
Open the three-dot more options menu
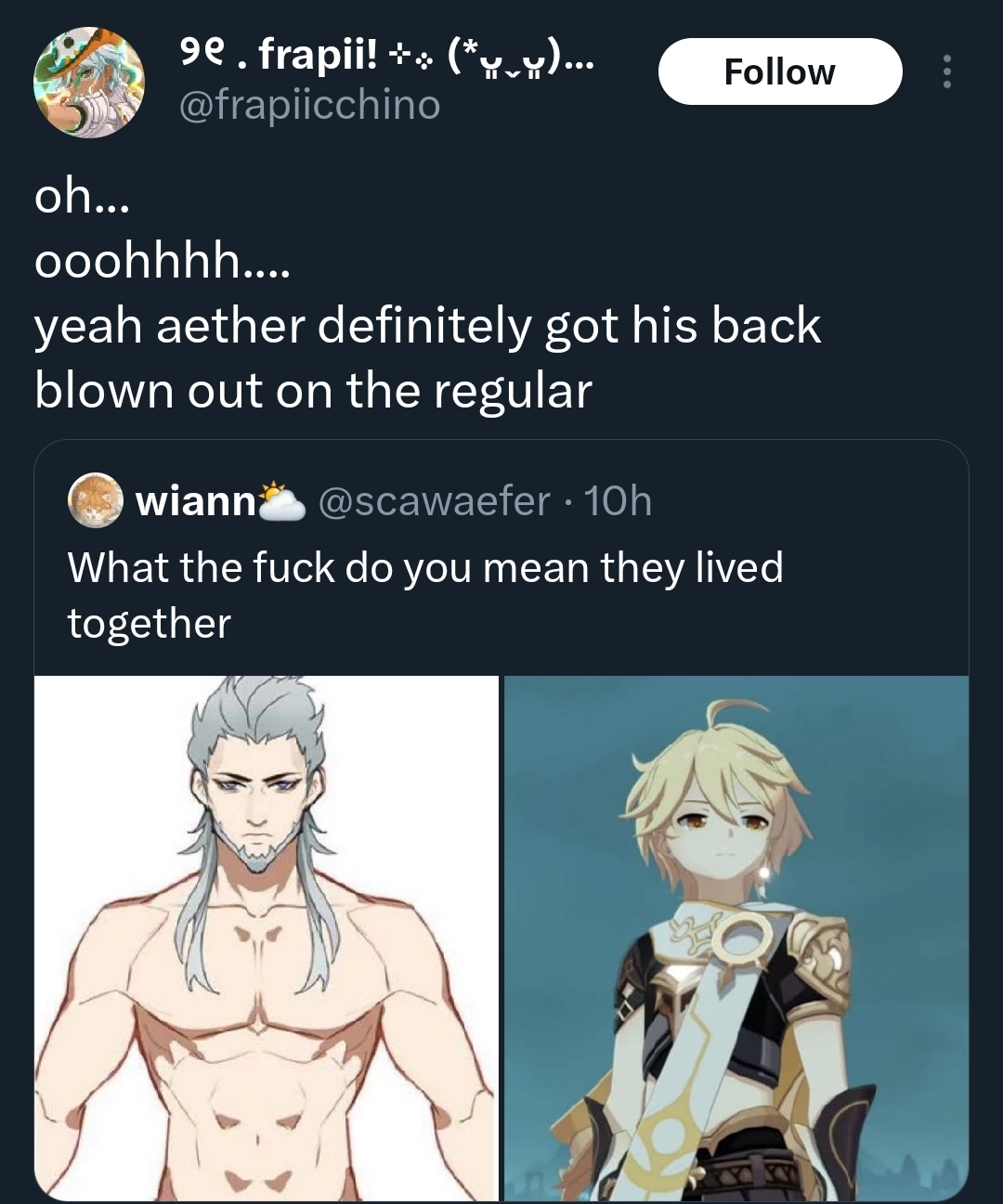[946, 71]
